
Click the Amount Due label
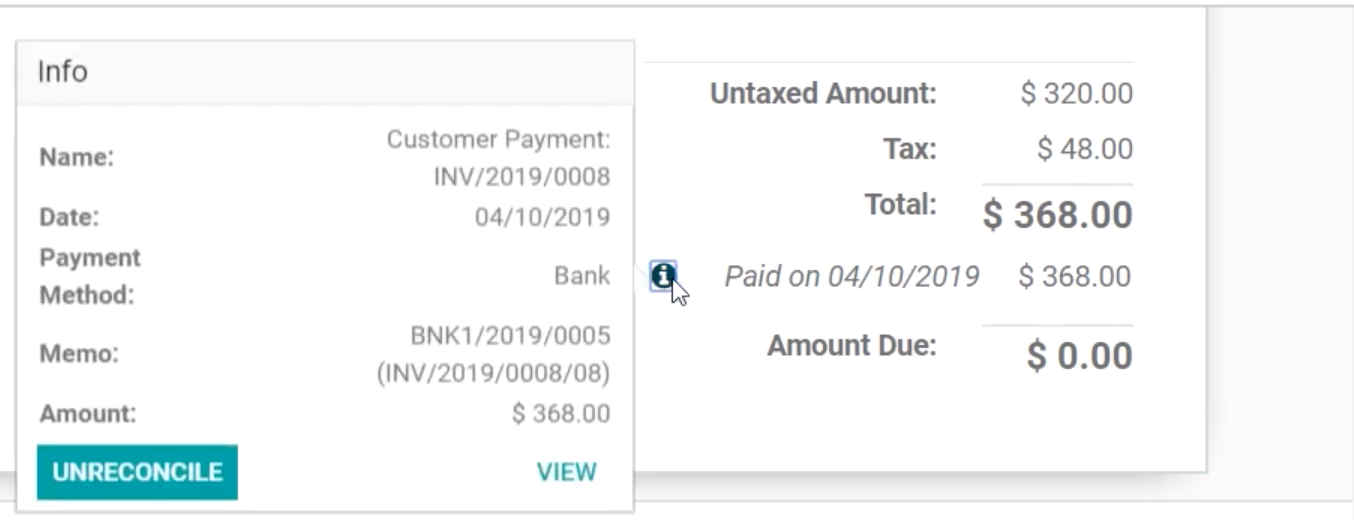point(852,346)
